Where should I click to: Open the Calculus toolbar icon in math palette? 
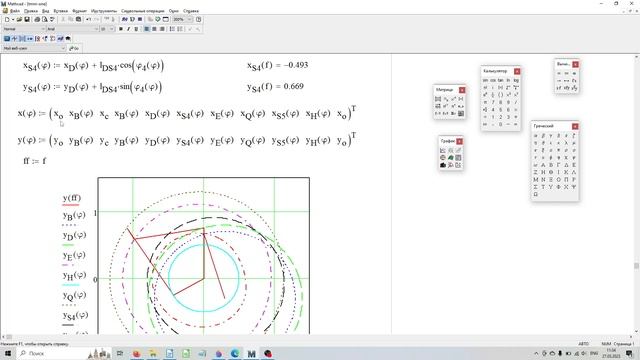click(38, 39)
